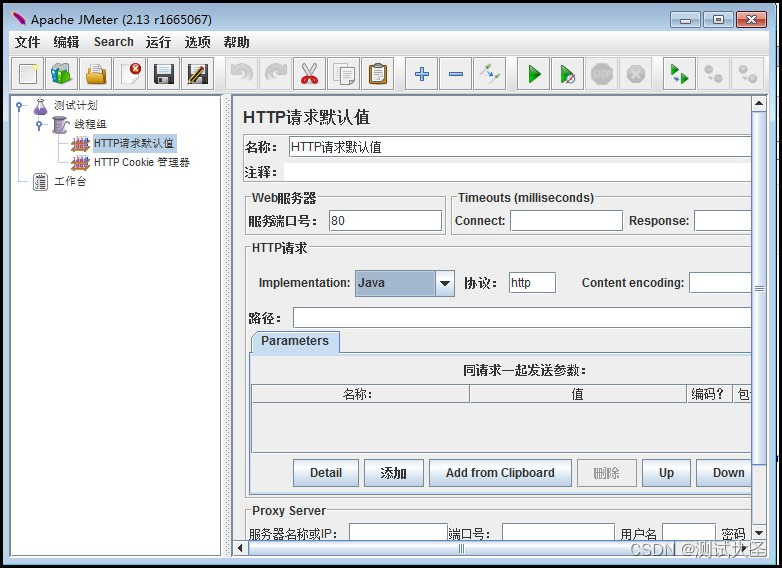782x568 pixels.
Task: Select HTTP Cookie 管理器 tree node
Action: point(142,163)
